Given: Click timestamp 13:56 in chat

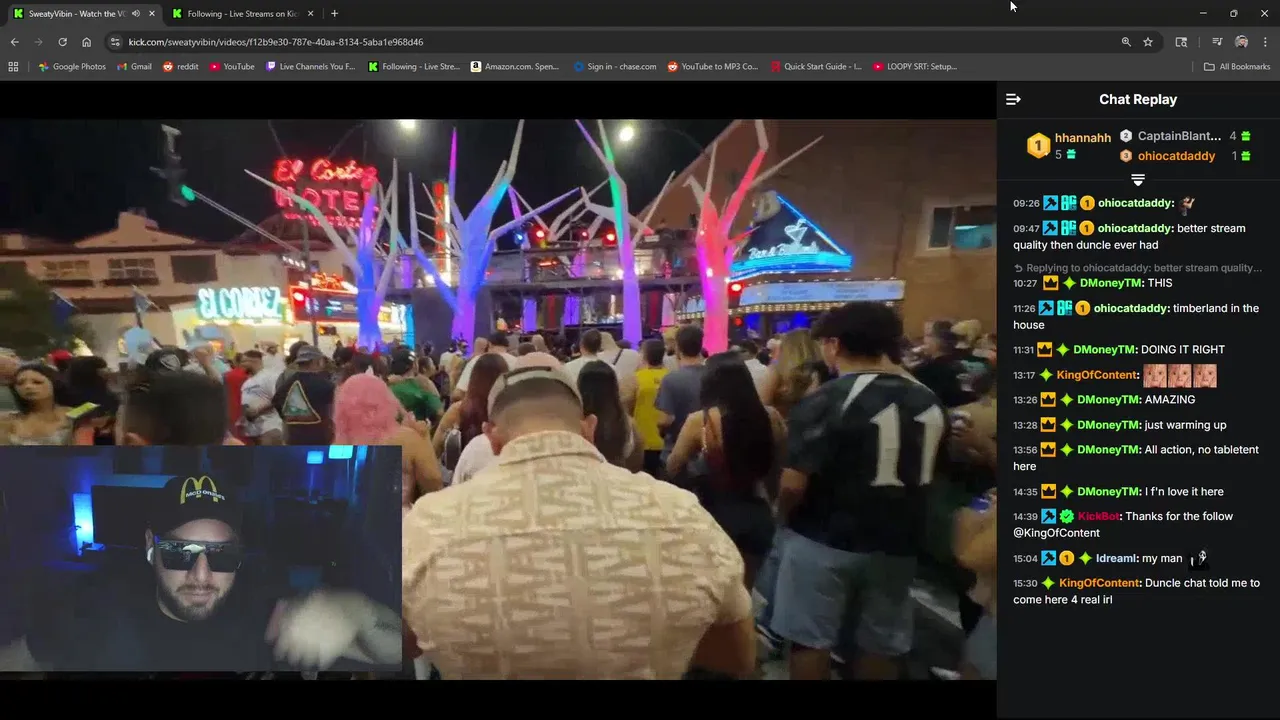Looking at the screenshot, I should (1025, 450).
